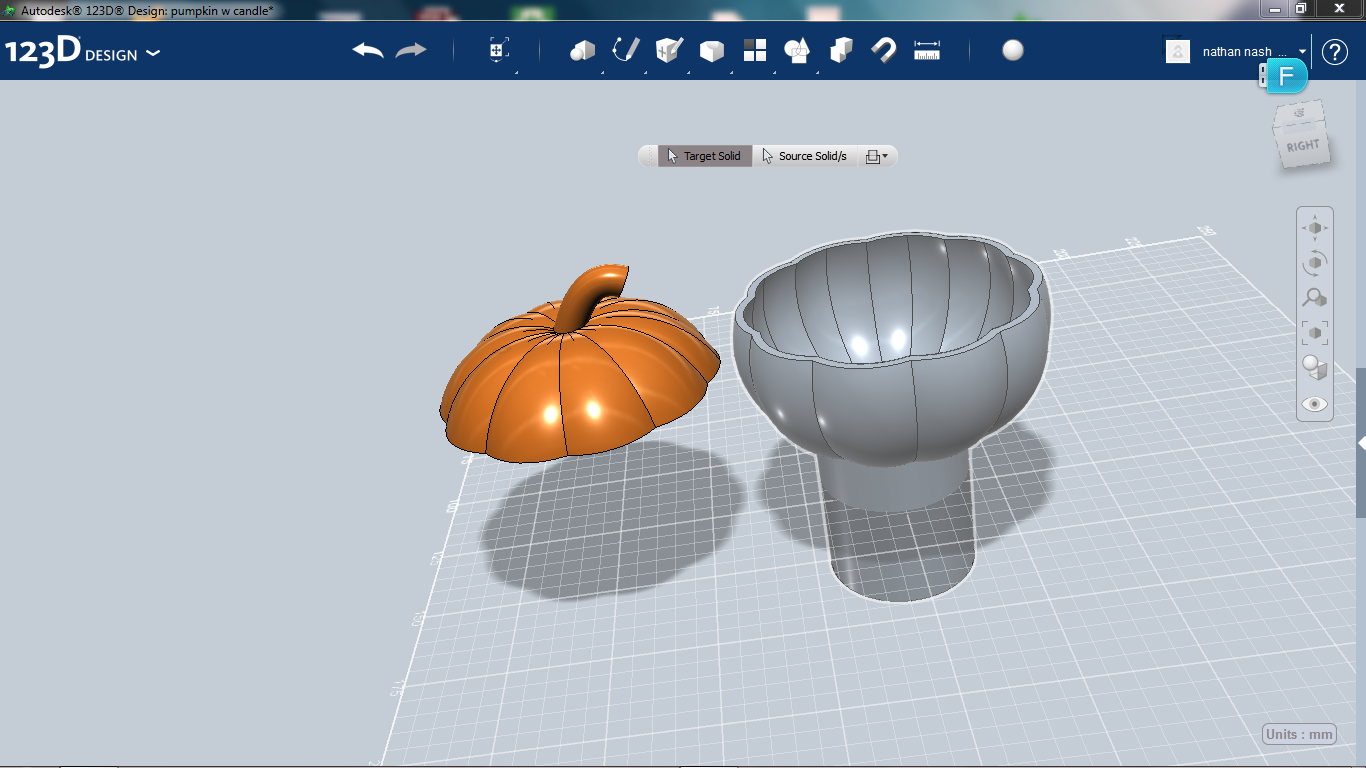Open the combine operation type dropdown
The width and height of the screenshot is (1366, 768).
876,156
